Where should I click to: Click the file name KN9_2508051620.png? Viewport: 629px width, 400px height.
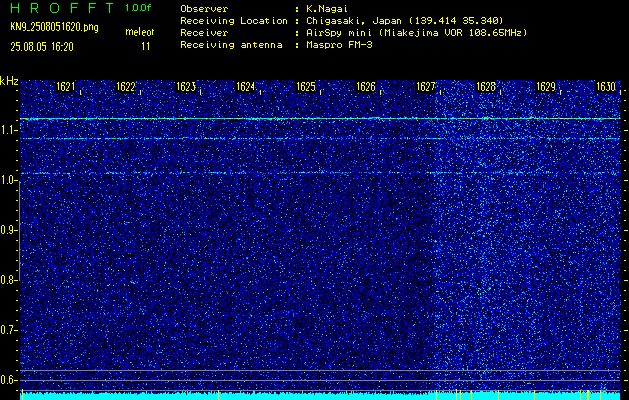[54, 27]
